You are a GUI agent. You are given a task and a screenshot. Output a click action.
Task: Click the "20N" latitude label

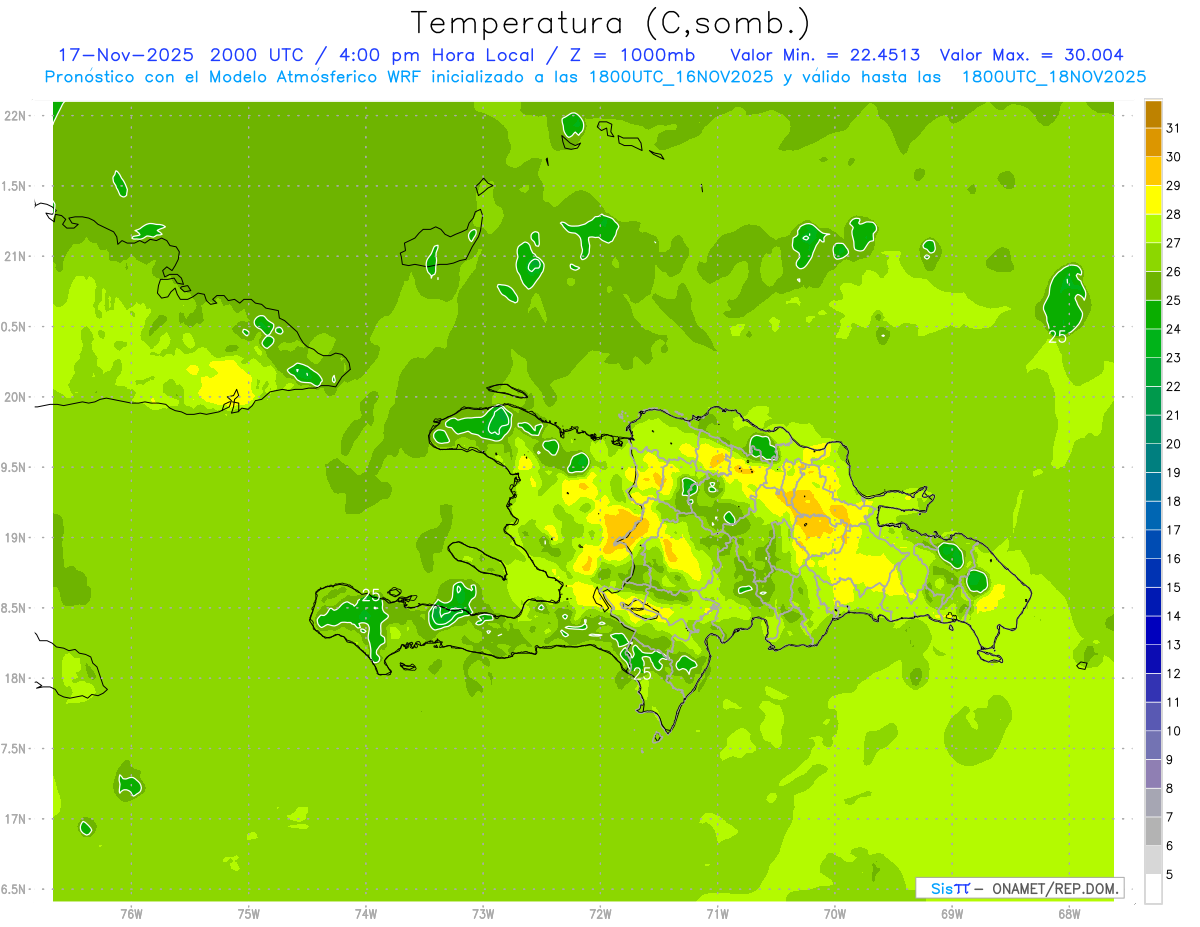click(15, 397)
